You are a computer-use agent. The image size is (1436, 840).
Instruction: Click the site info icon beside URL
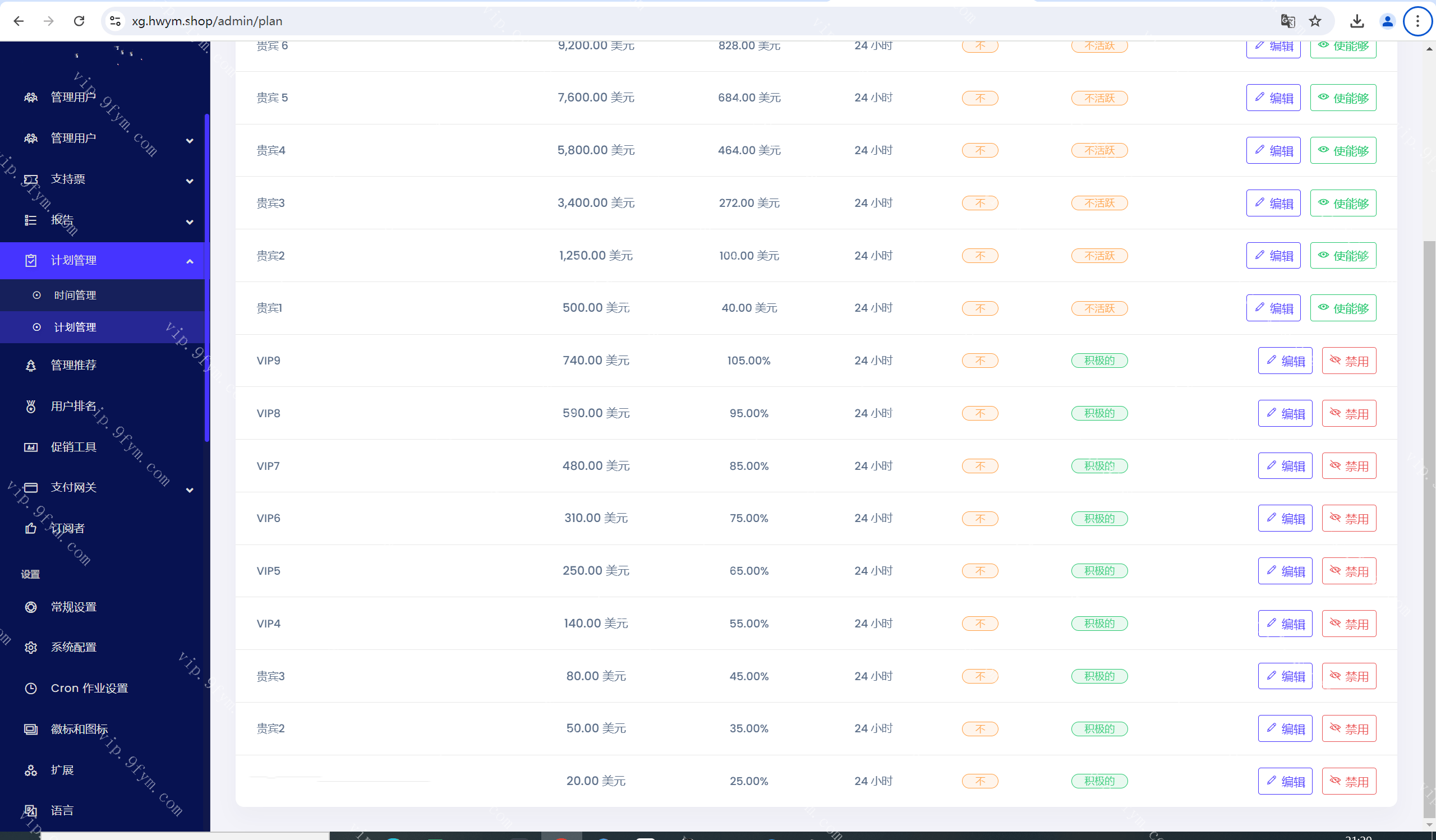115,21
